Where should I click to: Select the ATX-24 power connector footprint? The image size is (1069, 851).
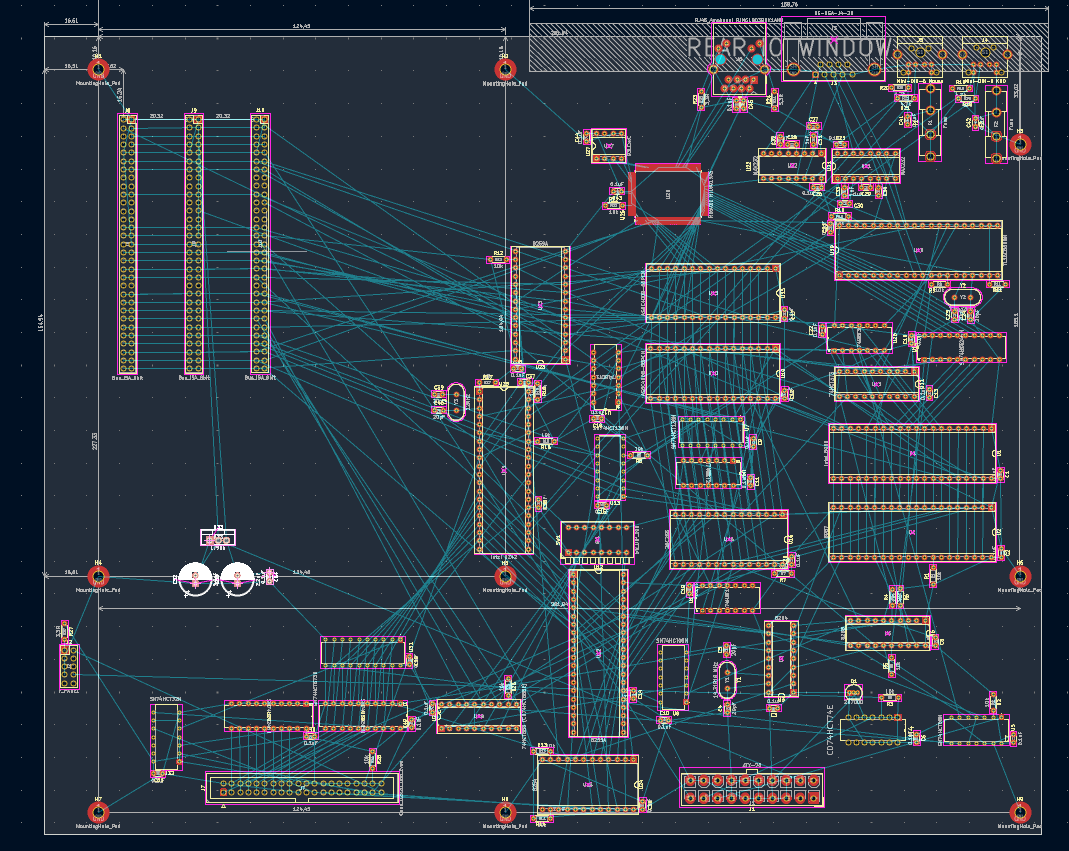click(751, 788)
